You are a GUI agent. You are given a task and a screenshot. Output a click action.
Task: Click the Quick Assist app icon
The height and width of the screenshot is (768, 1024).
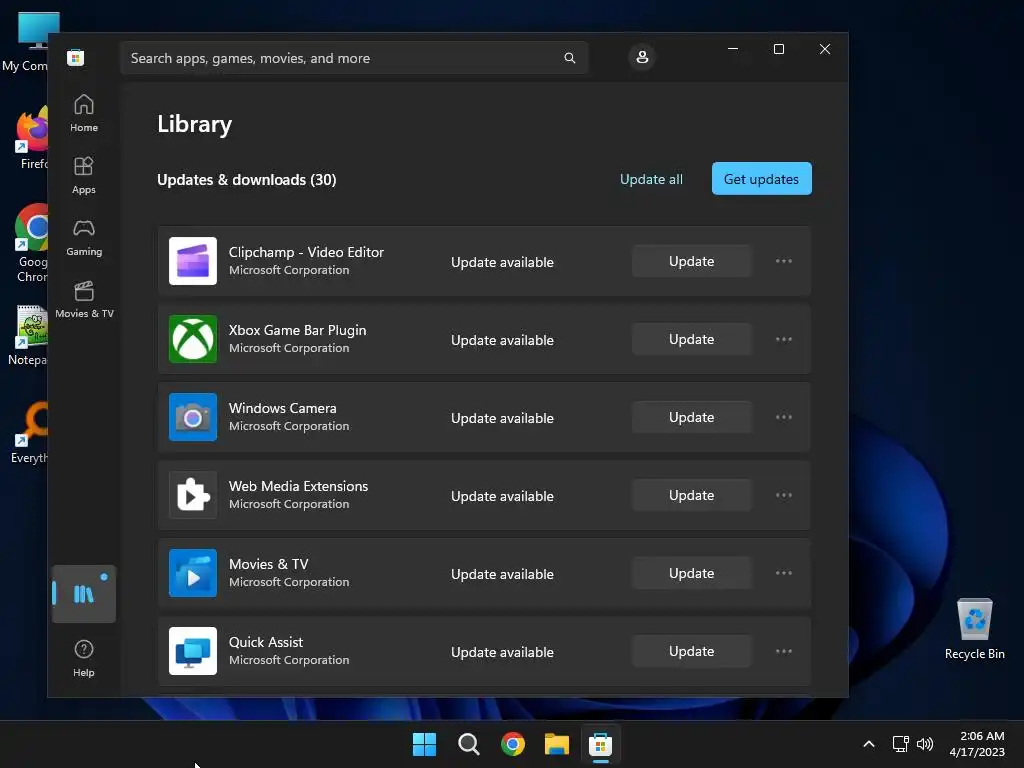tap(193, 651)
